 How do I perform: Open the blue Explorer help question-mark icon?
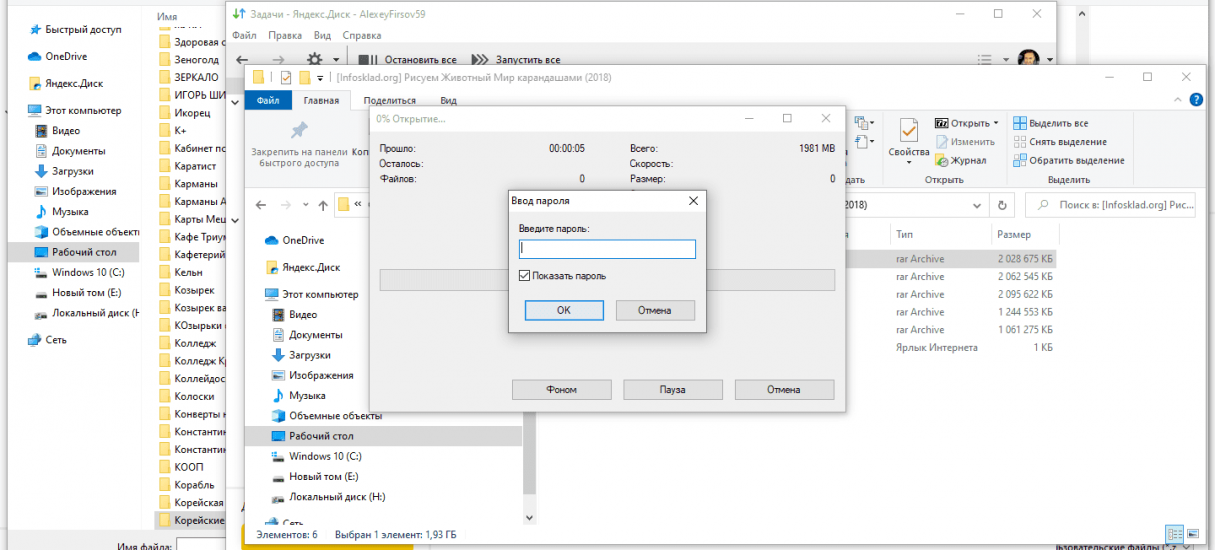coord(1194,100)
